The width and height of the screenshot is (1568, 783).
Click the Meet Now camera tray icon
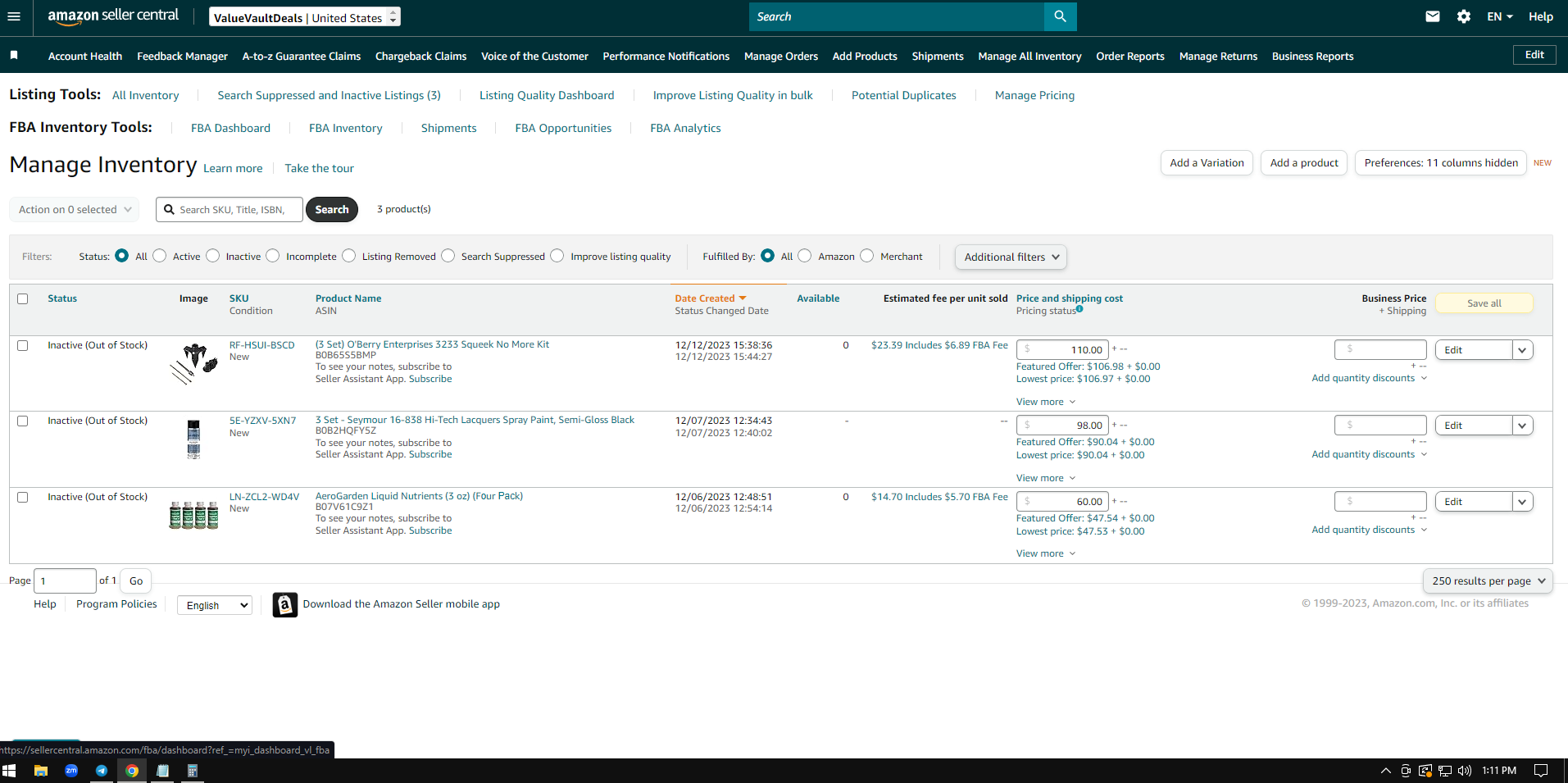pos(1406,771)
